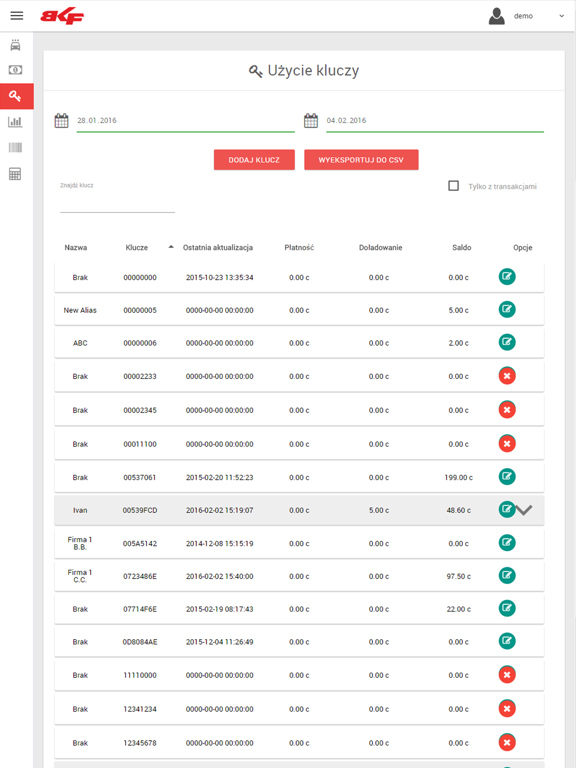The width and height of the screenshot is (576, 768).
Task: Open the money sidebar icon
Action: pos(16,70)
